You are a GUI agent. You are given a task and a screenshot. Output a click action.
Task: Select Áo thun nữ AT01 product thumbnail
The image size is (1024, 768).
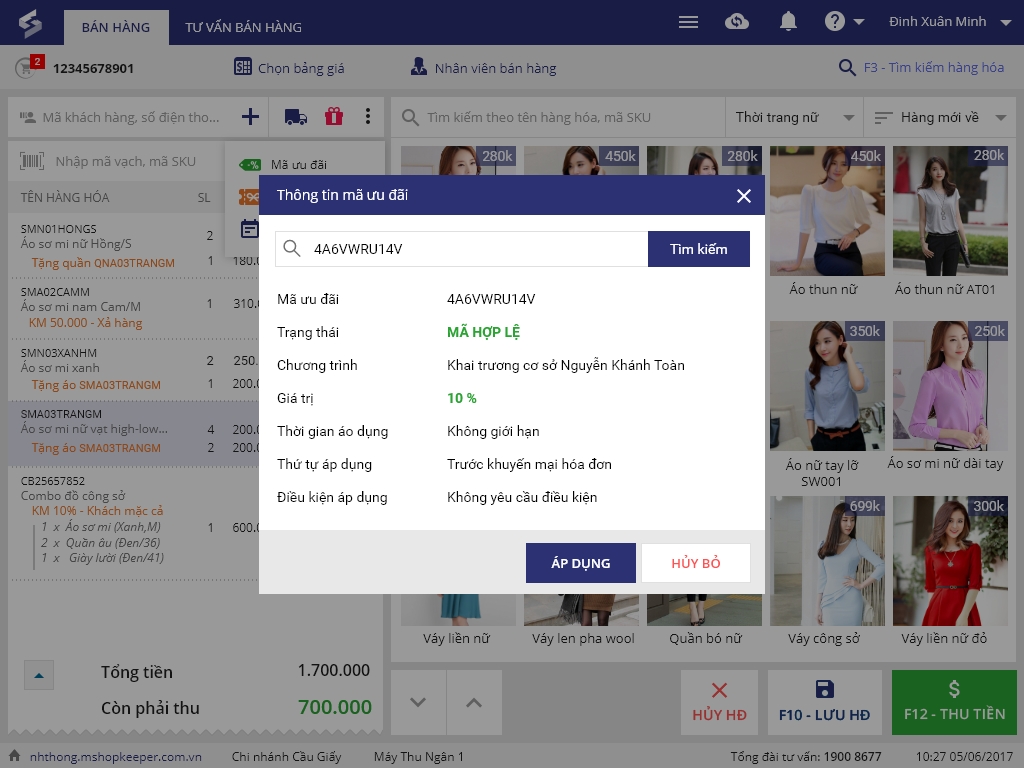[950, 210]
